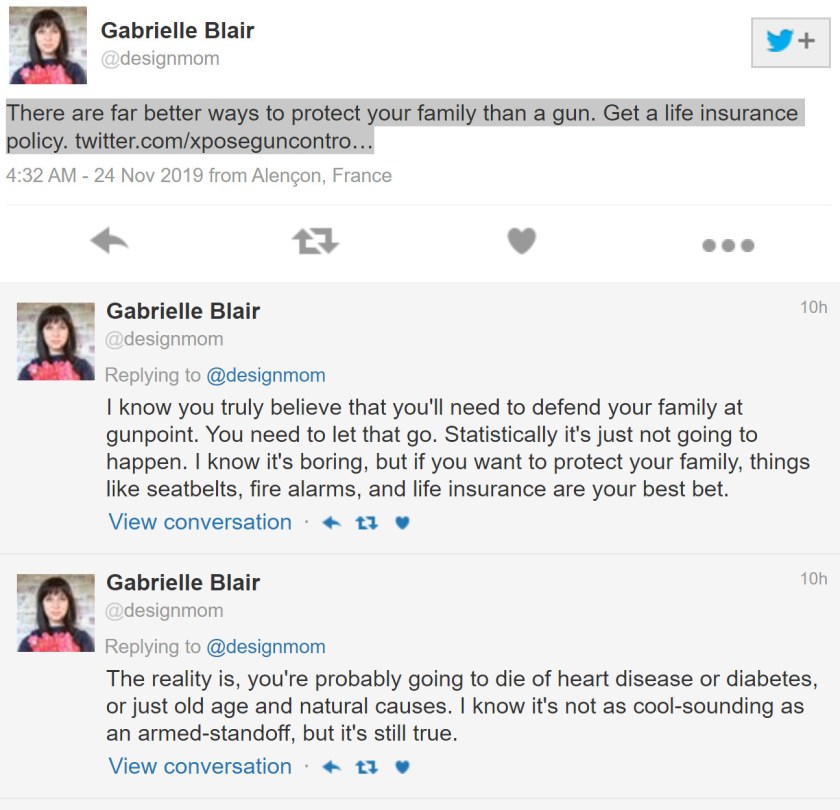Image resolution: width=840 pixels, height=810 pixels.
Task: Like the heart disease or diabetes reply
Action: tap(402, 767)
